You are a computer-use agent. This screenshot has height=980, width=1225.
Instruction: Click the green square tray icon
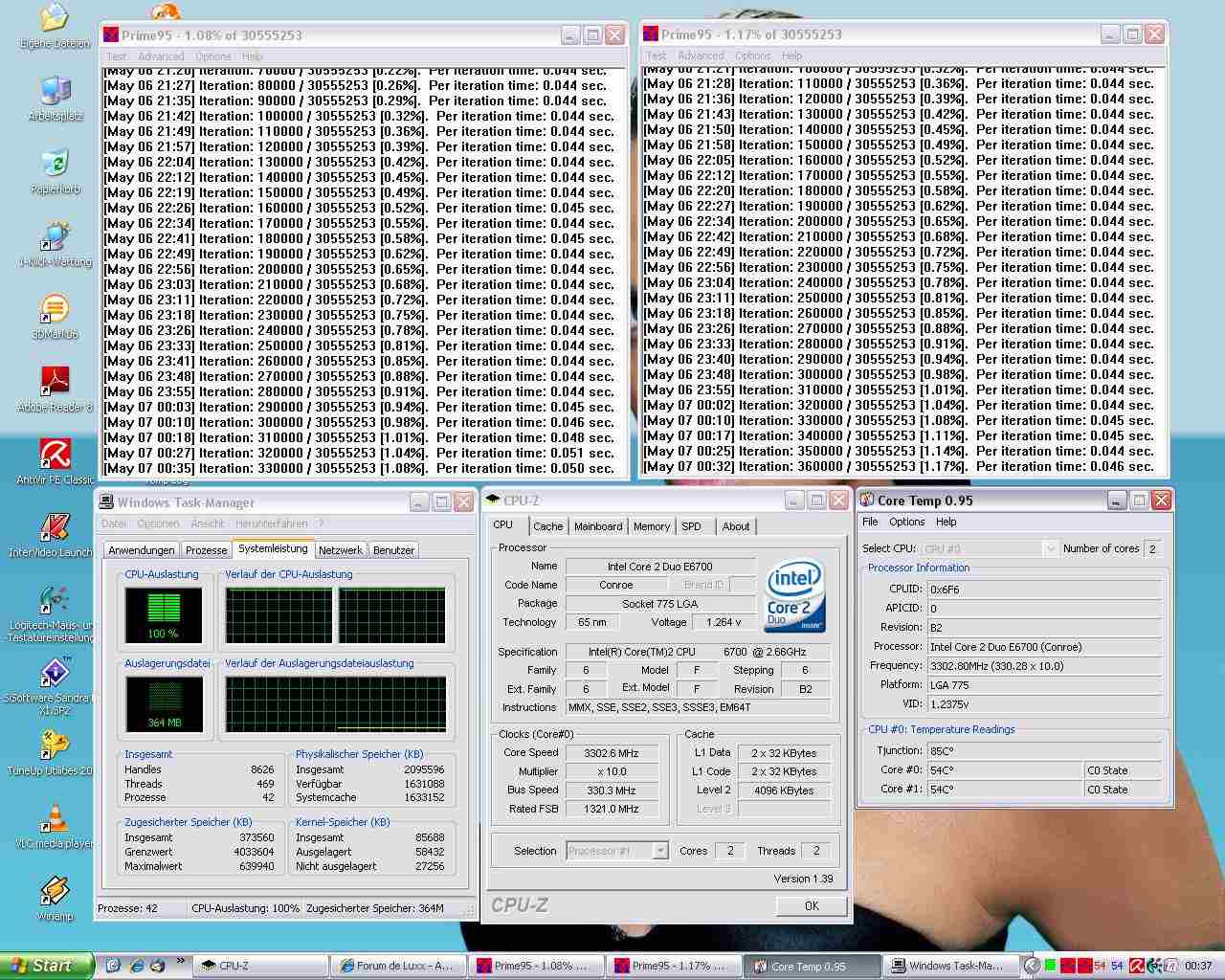(x=1050, y=966)
